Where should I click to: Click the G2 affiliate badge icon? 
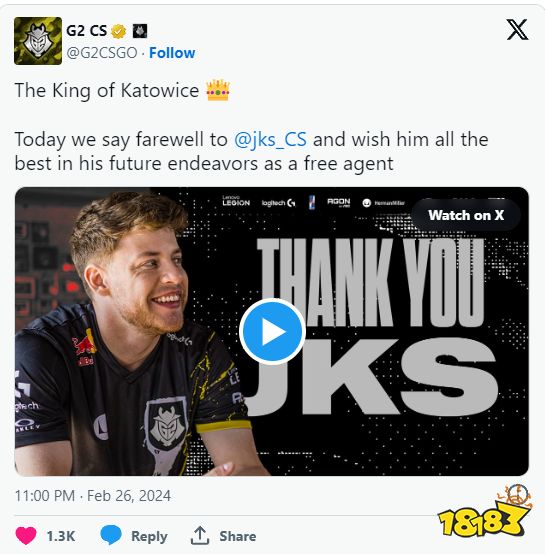[x=140, y=31]
